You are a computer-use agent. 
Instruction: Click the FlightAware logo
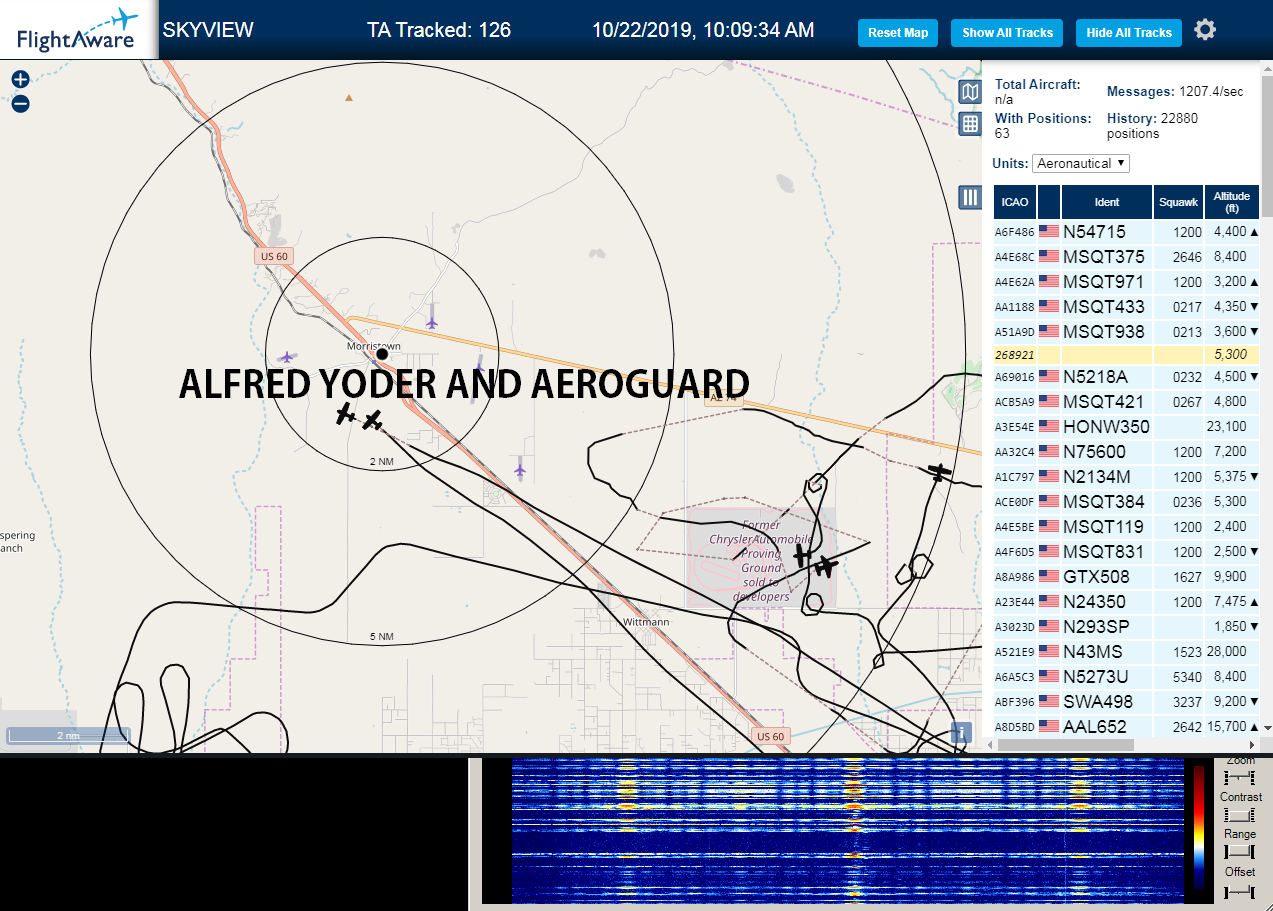(x=77, y=30)
